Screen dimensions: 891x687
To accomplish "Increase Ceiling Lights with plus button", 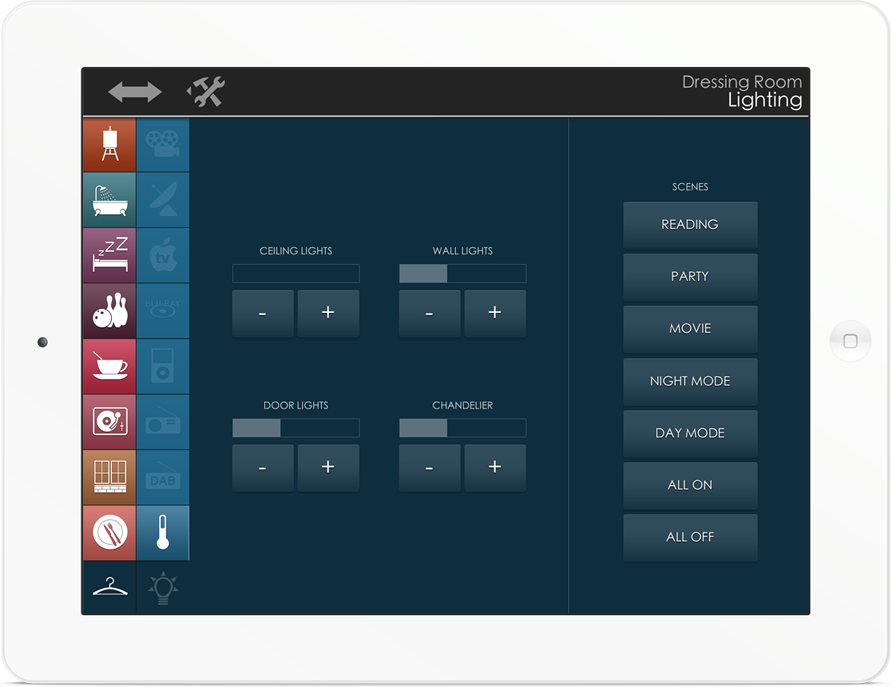I will pyautogui.click(x=328, y=313).
